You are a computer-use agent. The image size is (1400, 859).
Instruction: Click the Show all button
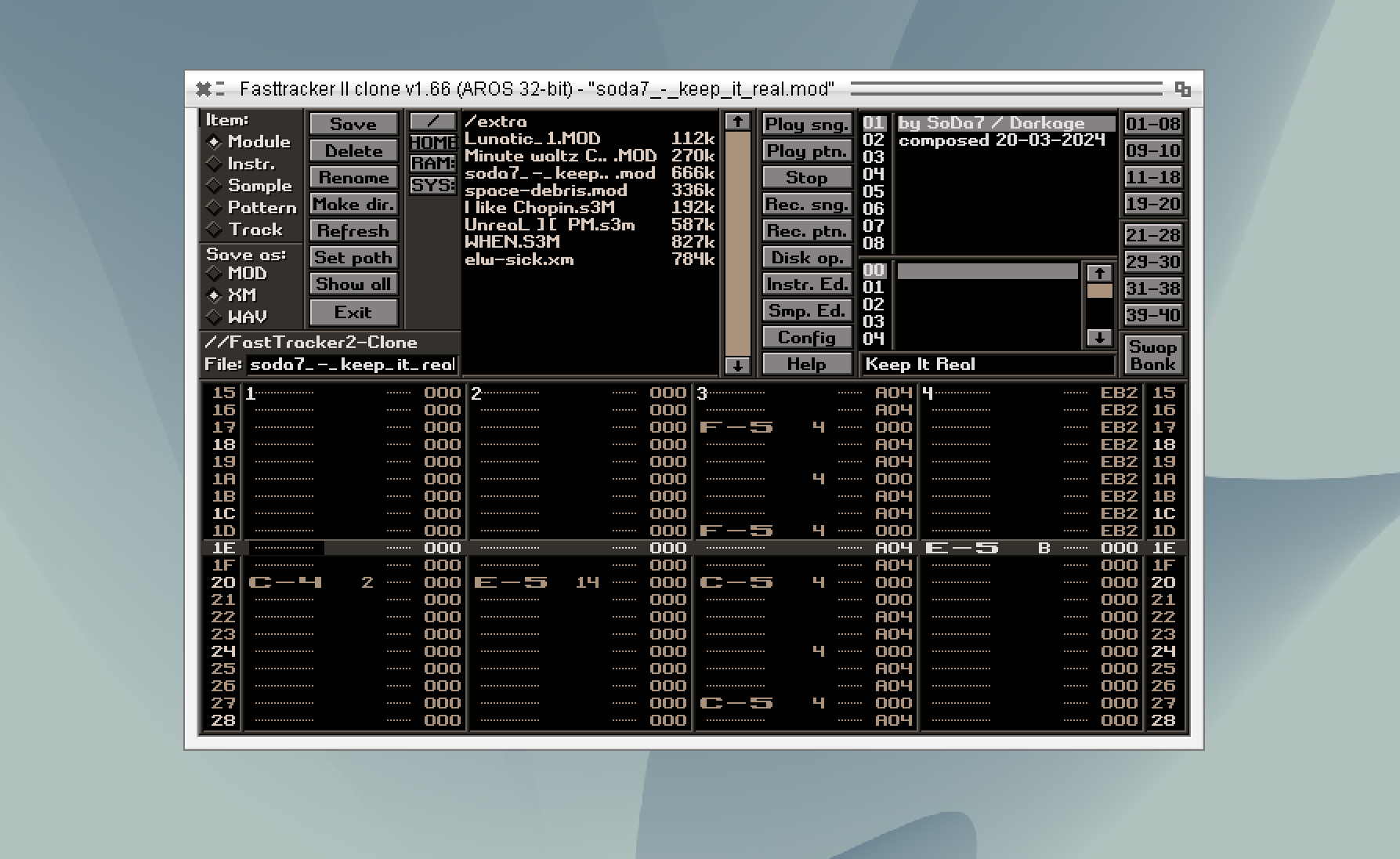pos(353,284)
